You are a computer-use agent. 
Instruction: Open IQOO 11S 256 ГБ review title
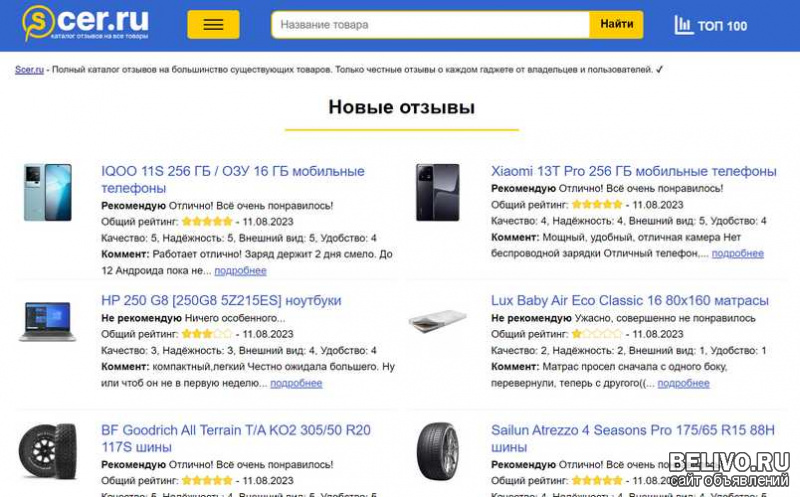tap(233, 180)
